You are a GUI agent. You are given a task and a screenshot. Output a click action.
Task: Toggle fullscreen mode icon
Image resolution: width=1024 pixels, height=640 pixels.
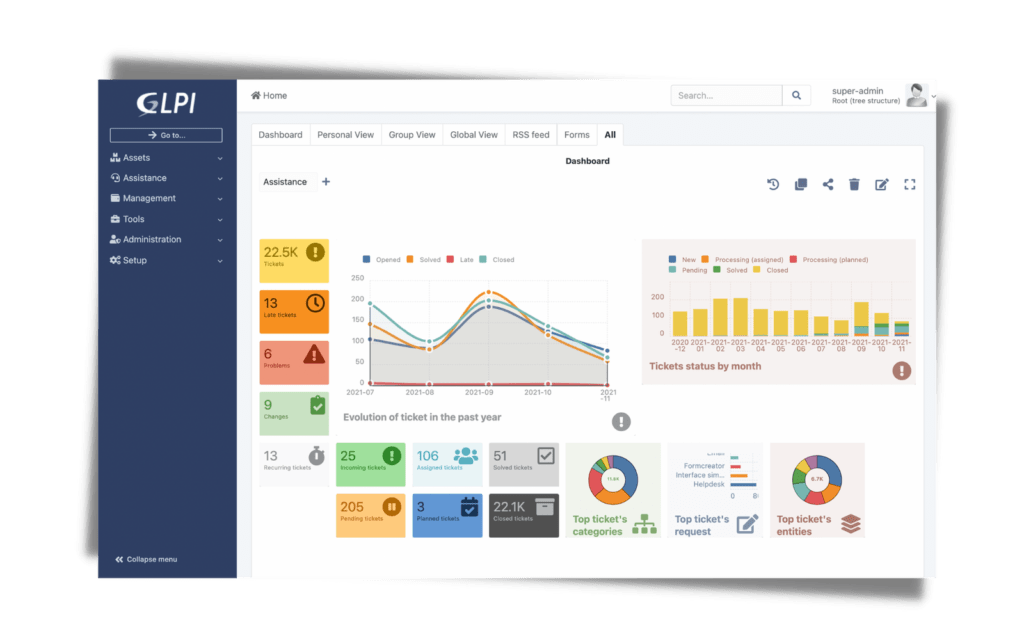click(909, 184)
